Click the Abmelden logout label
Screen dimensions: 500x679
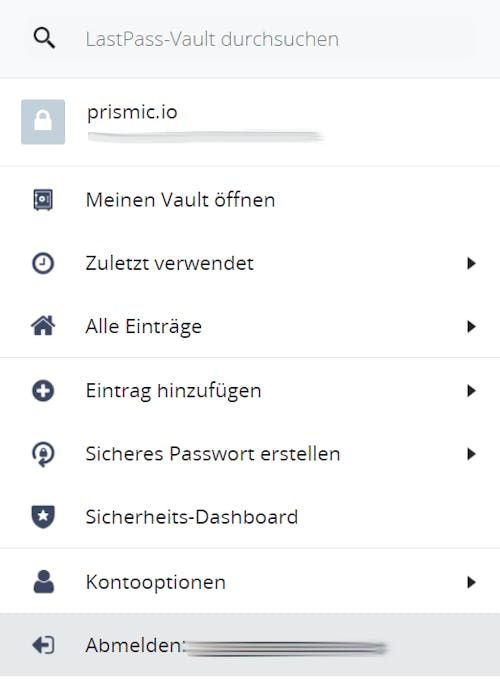click(135, 645)
